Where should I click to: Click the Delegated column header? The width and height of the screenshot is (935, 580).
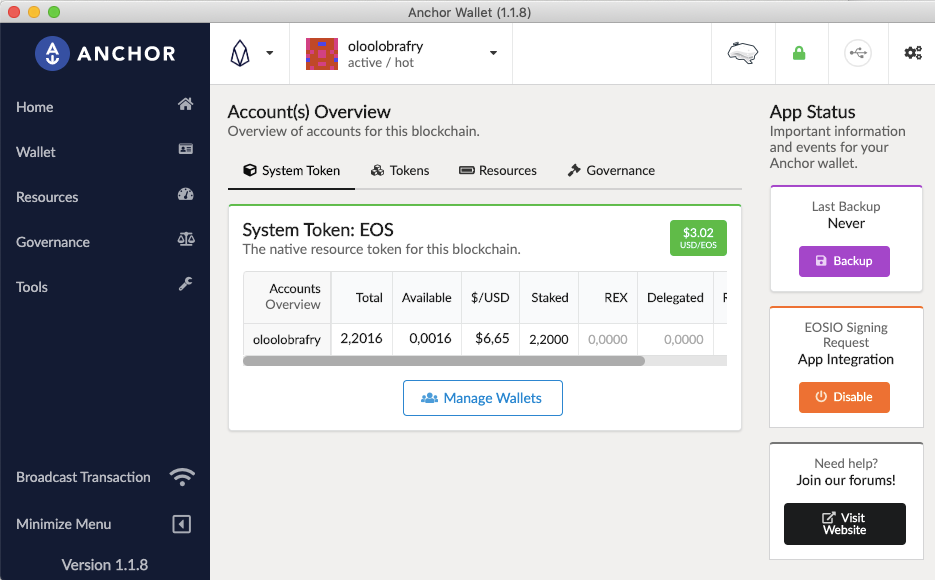(675, 297)
